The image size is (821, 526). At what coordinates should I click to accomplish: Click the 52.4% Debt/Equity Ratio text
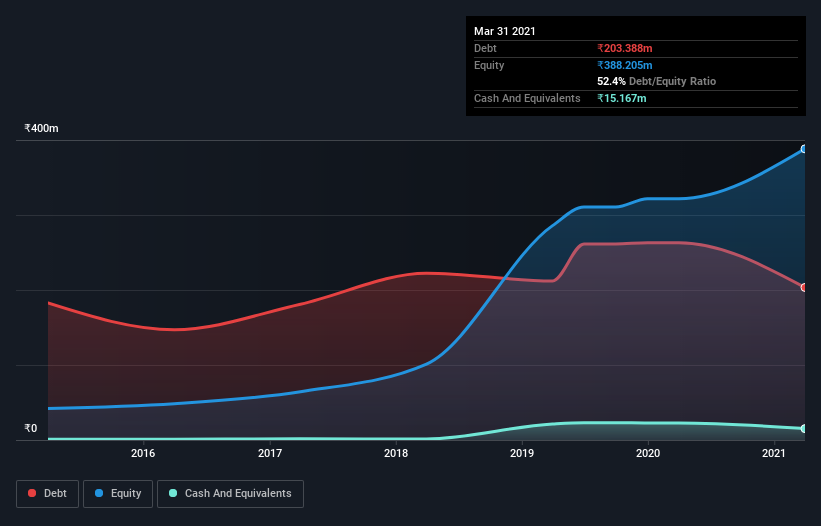[x=657, y=81]
